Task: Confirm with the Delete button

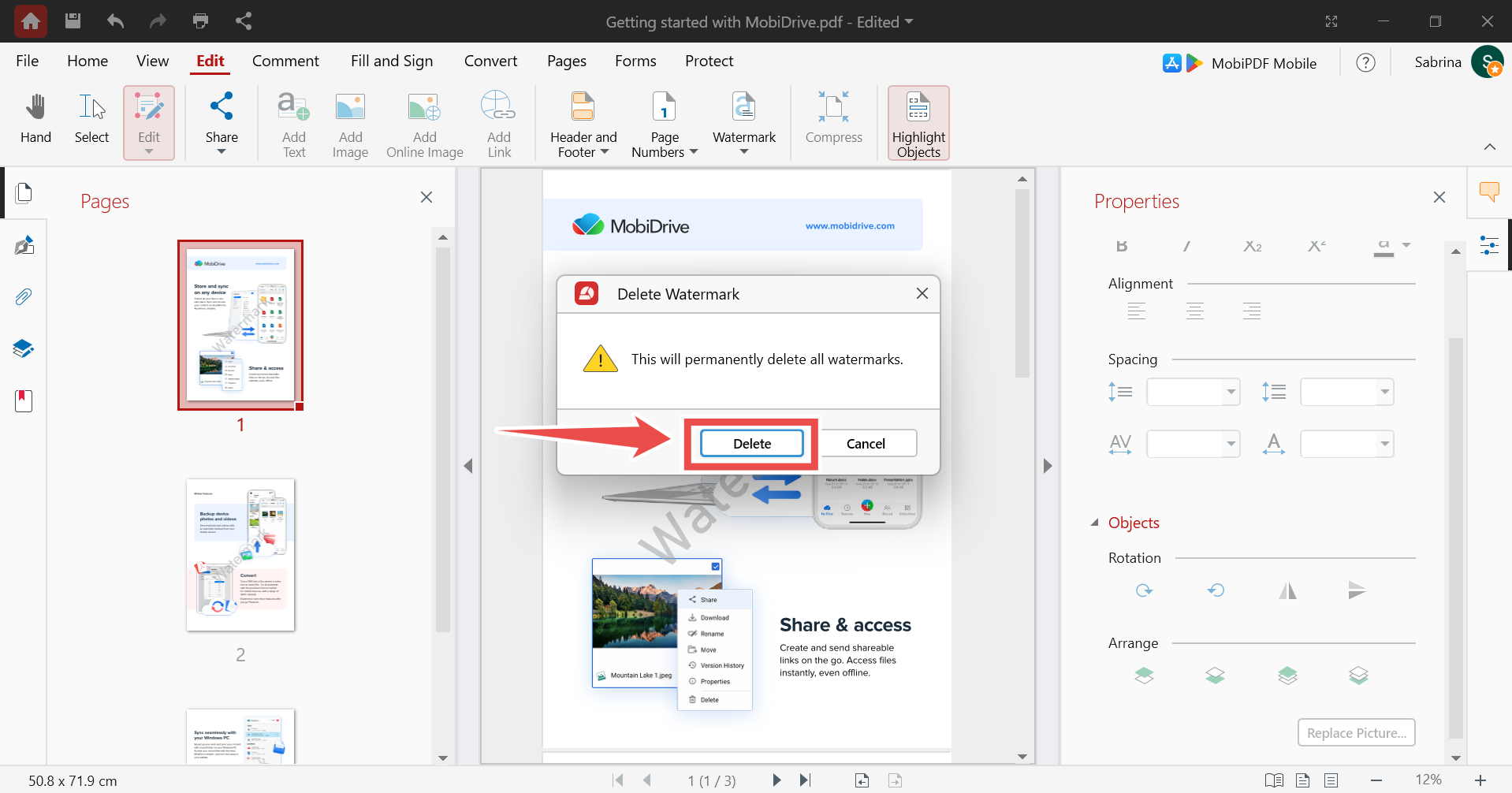Action: point(752,444)
